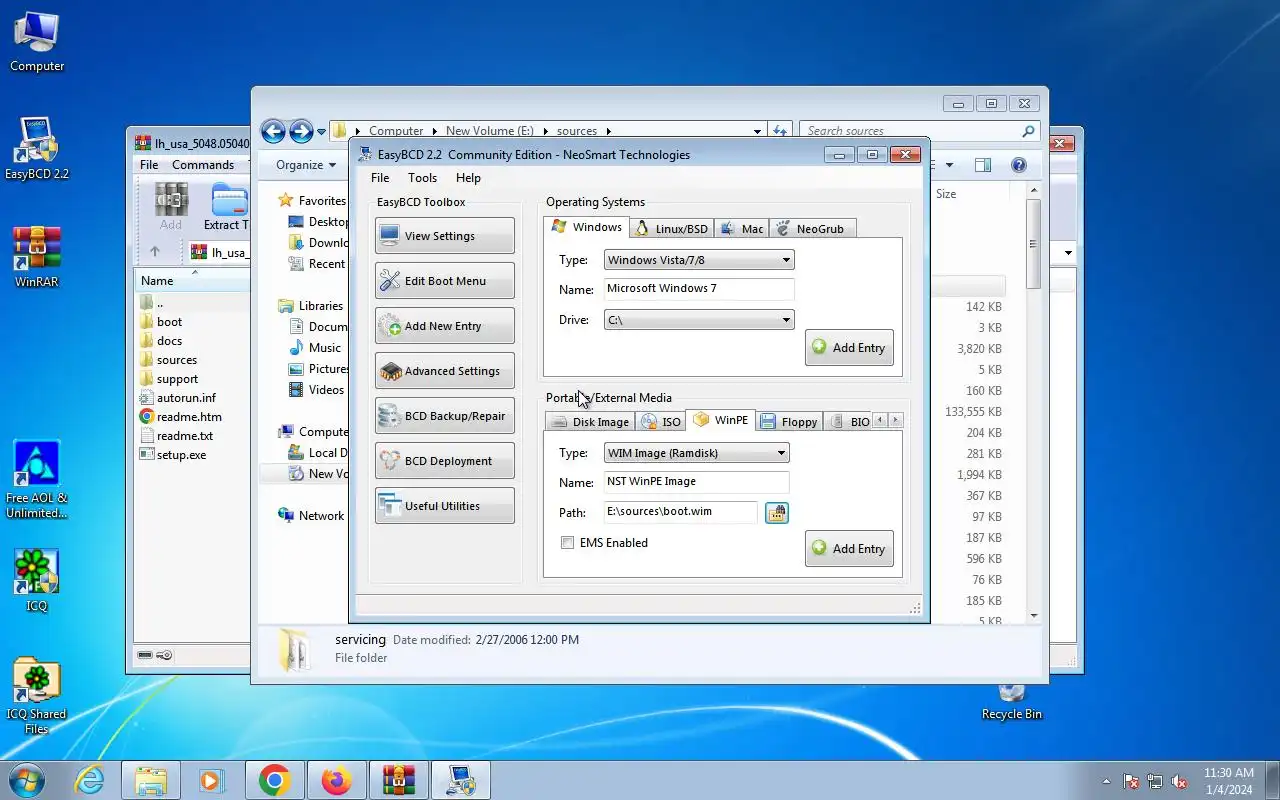Screen dimensions: 1280x800
Task: Open Advanced Settings in EasyBCD
Action: [445, 371]
